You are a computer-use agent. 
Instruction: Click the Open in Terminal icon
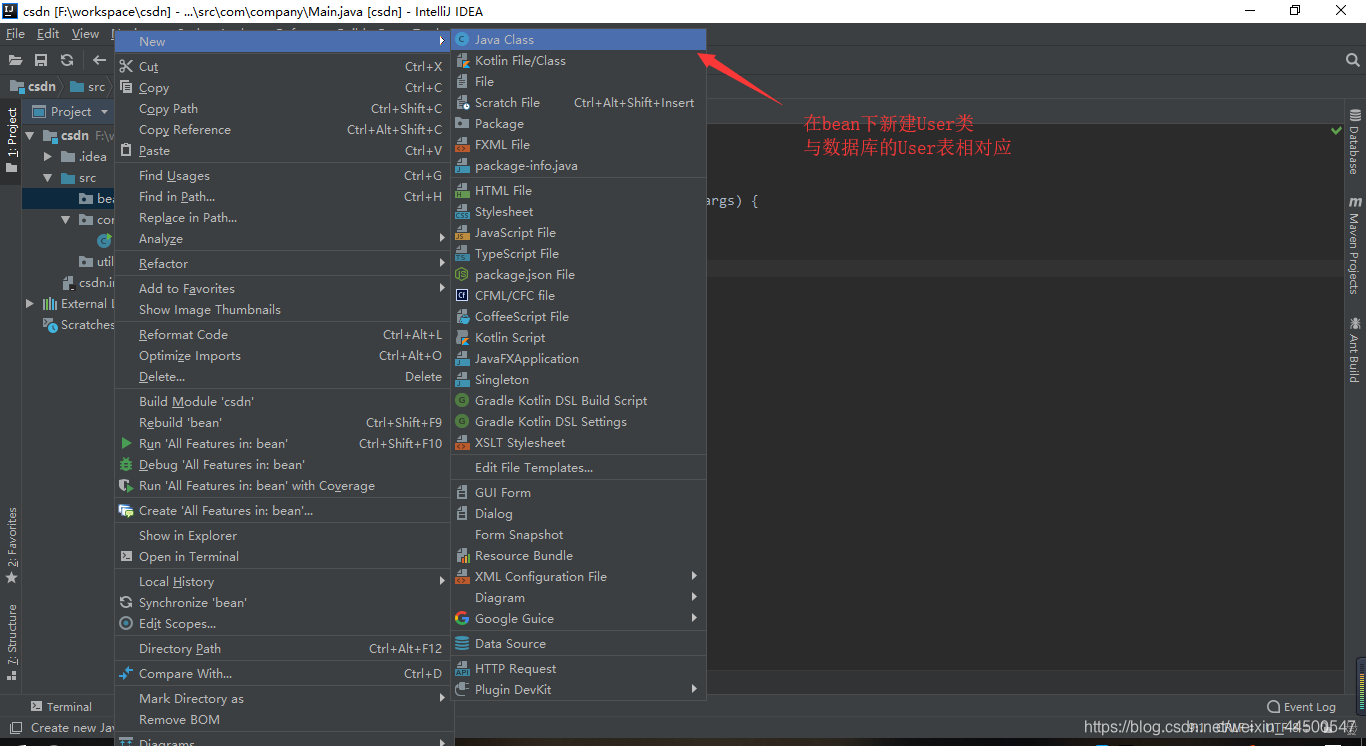[126, 556]
